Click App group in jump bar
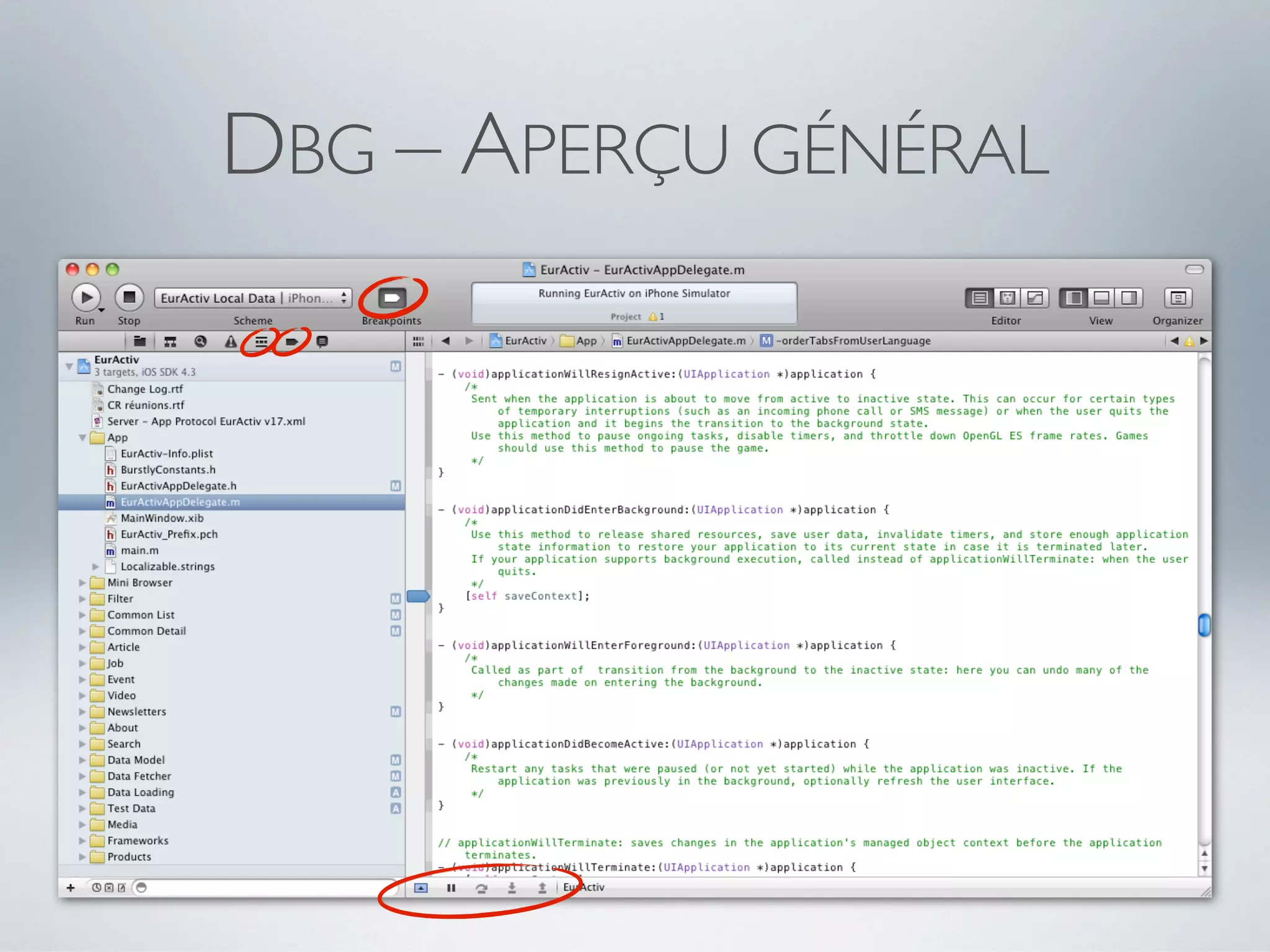1270x952 pixels. (579, 340)
